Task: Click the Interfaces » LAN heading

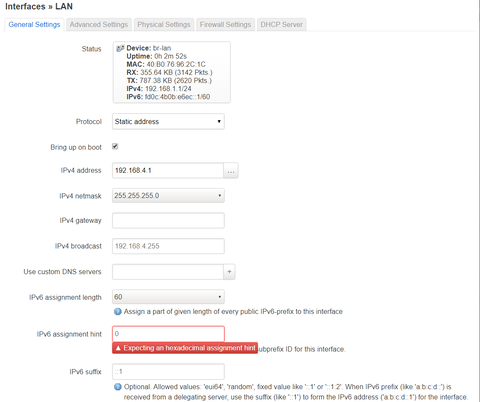Action: [x=39, y=7]
